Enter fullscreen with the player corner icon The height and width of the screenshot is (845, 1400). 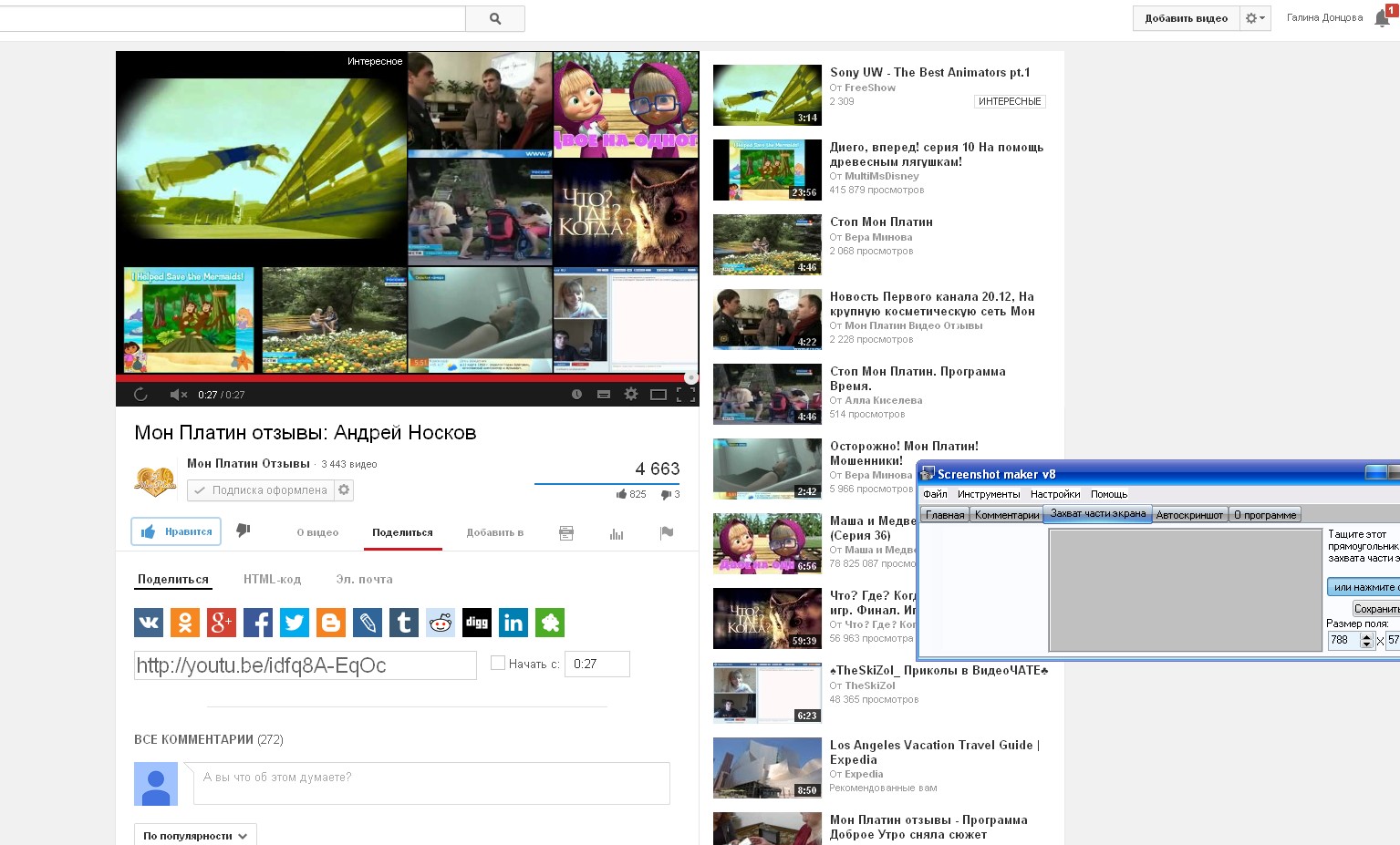pyautogui.click(x=686, y=395)
